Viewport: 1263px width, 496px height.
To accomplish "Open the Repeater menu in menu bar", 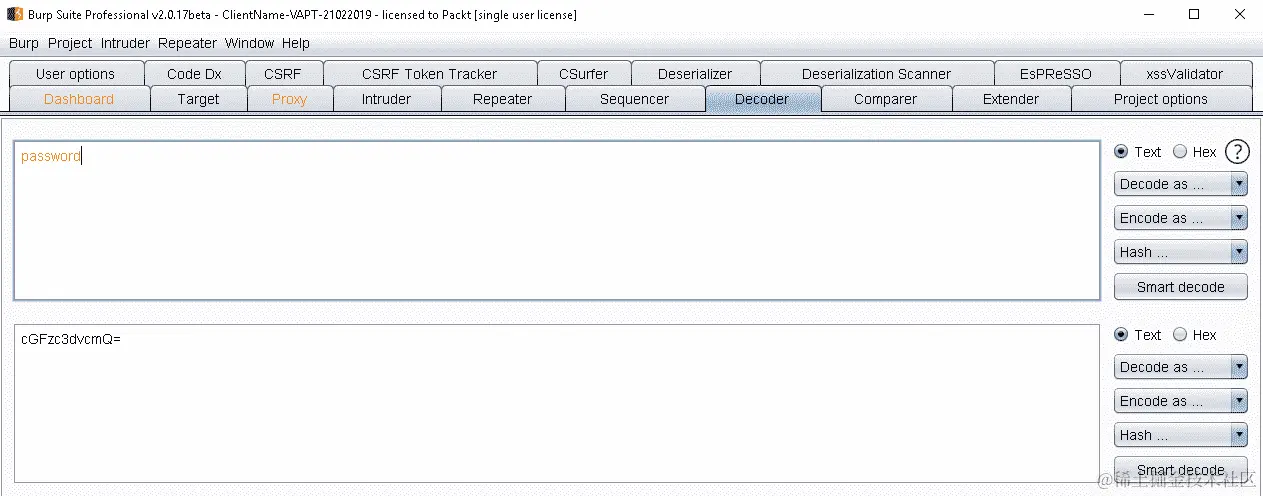I will (188, 43).
